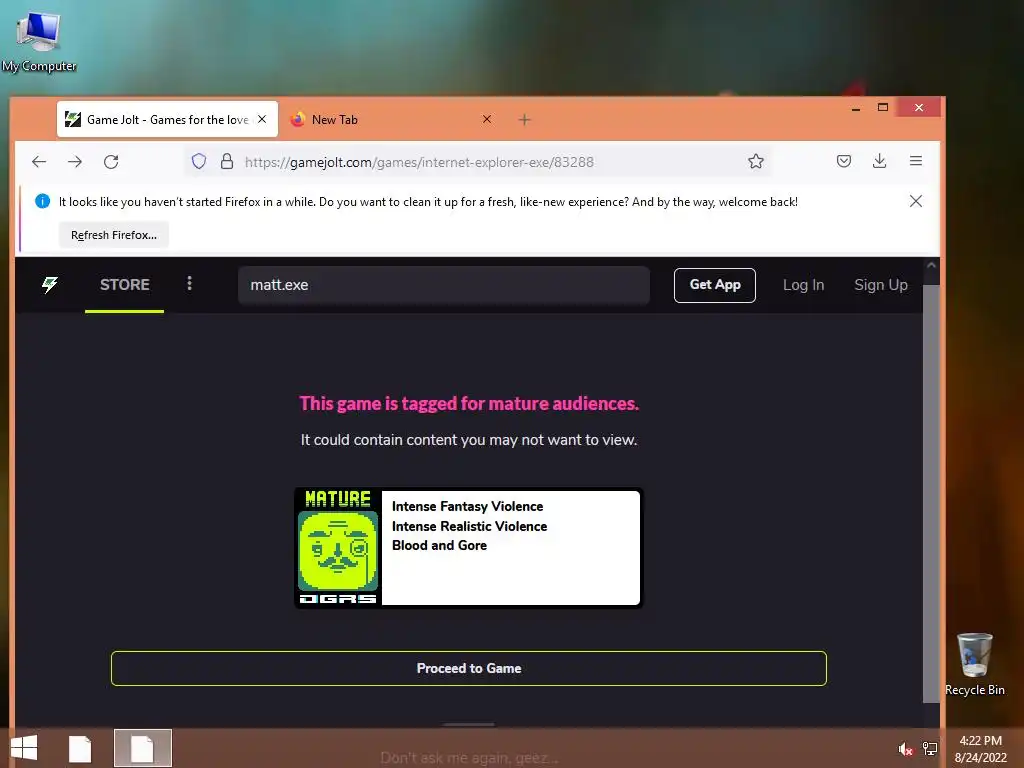Switch to the New Tab tab
1024x768 pixels.
coord(391,120)
